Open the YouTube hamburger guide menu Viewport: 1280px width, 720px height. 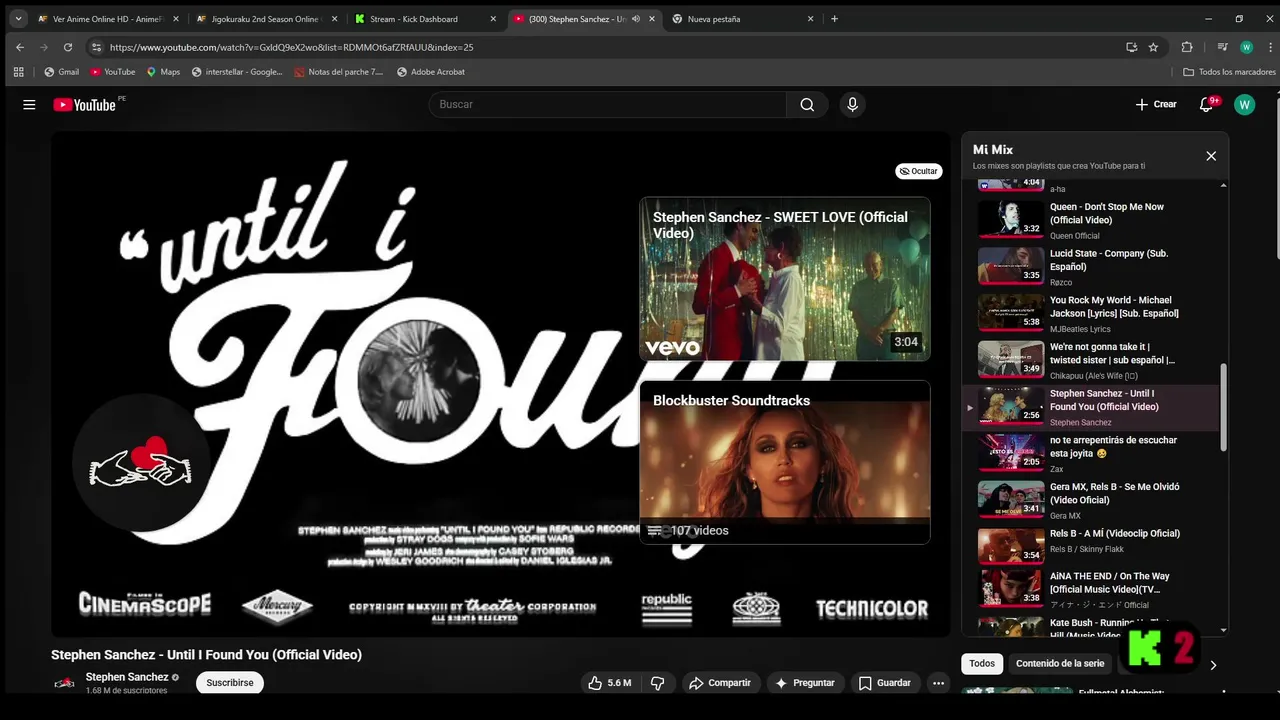click(x=29, y=105)
